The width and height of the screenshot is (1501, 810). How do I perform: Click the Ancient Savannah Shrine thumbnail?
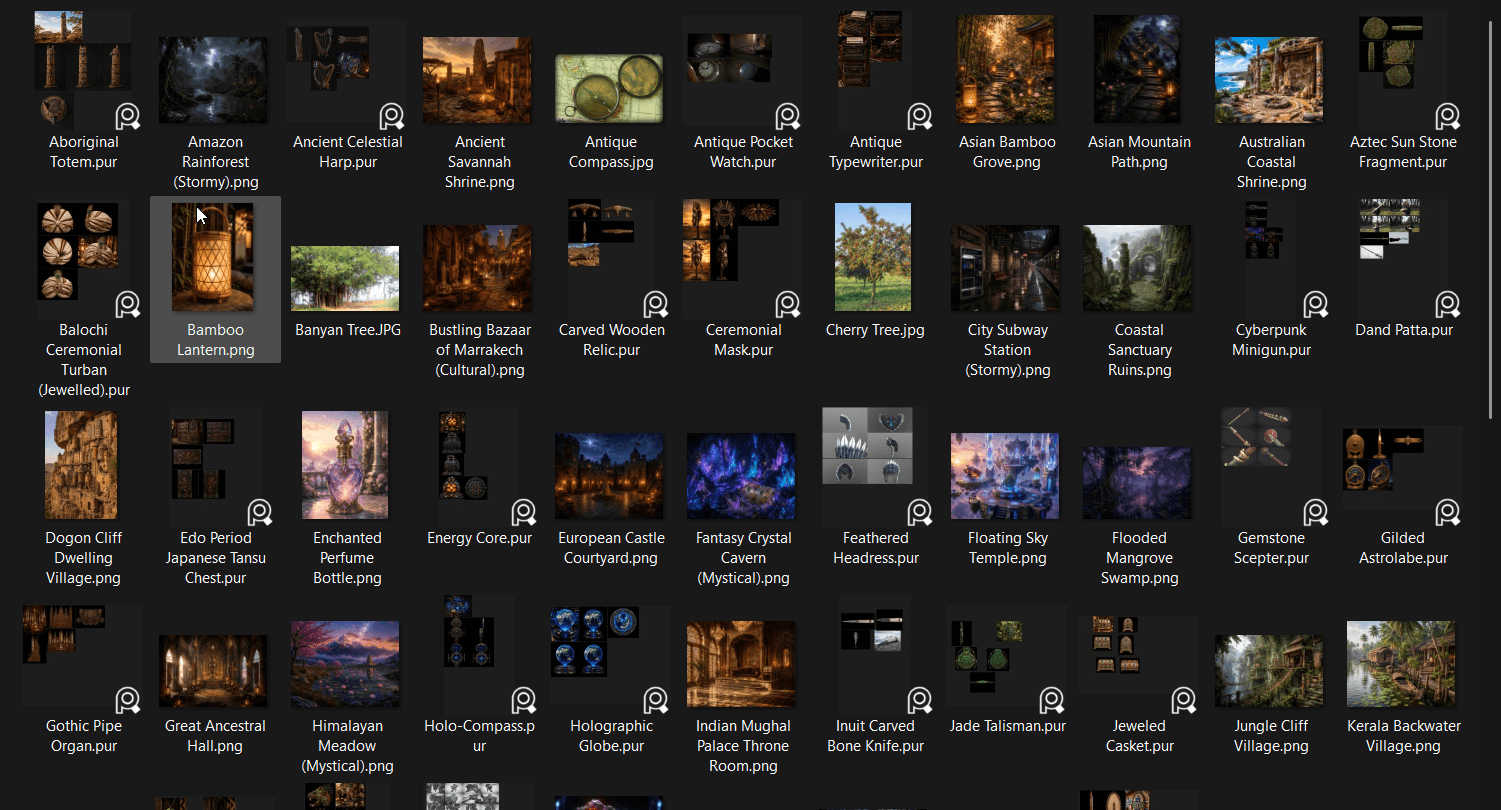click(477, 80)
